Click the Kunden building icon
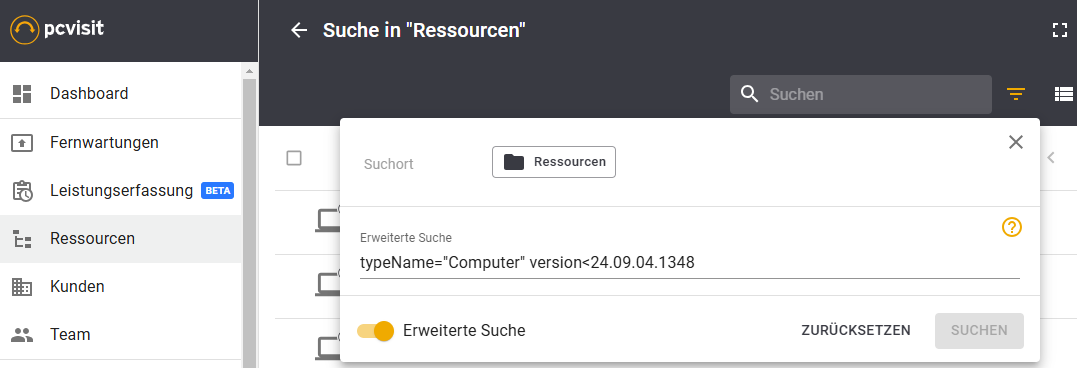This screenshot has height=368, width=1077. click(x=23, y=286)
